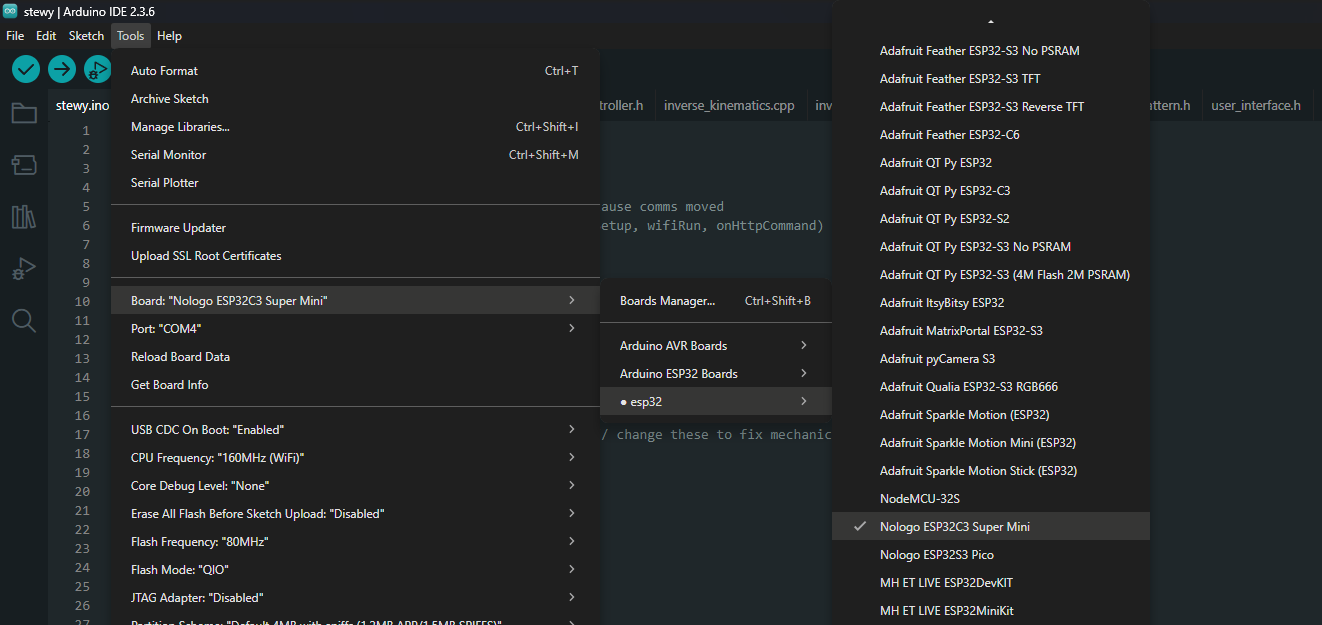This screenshot has height=625, width=1322.
Task: Choose Adafruit pyCamera S3 board
Action: tap(991, 359)
